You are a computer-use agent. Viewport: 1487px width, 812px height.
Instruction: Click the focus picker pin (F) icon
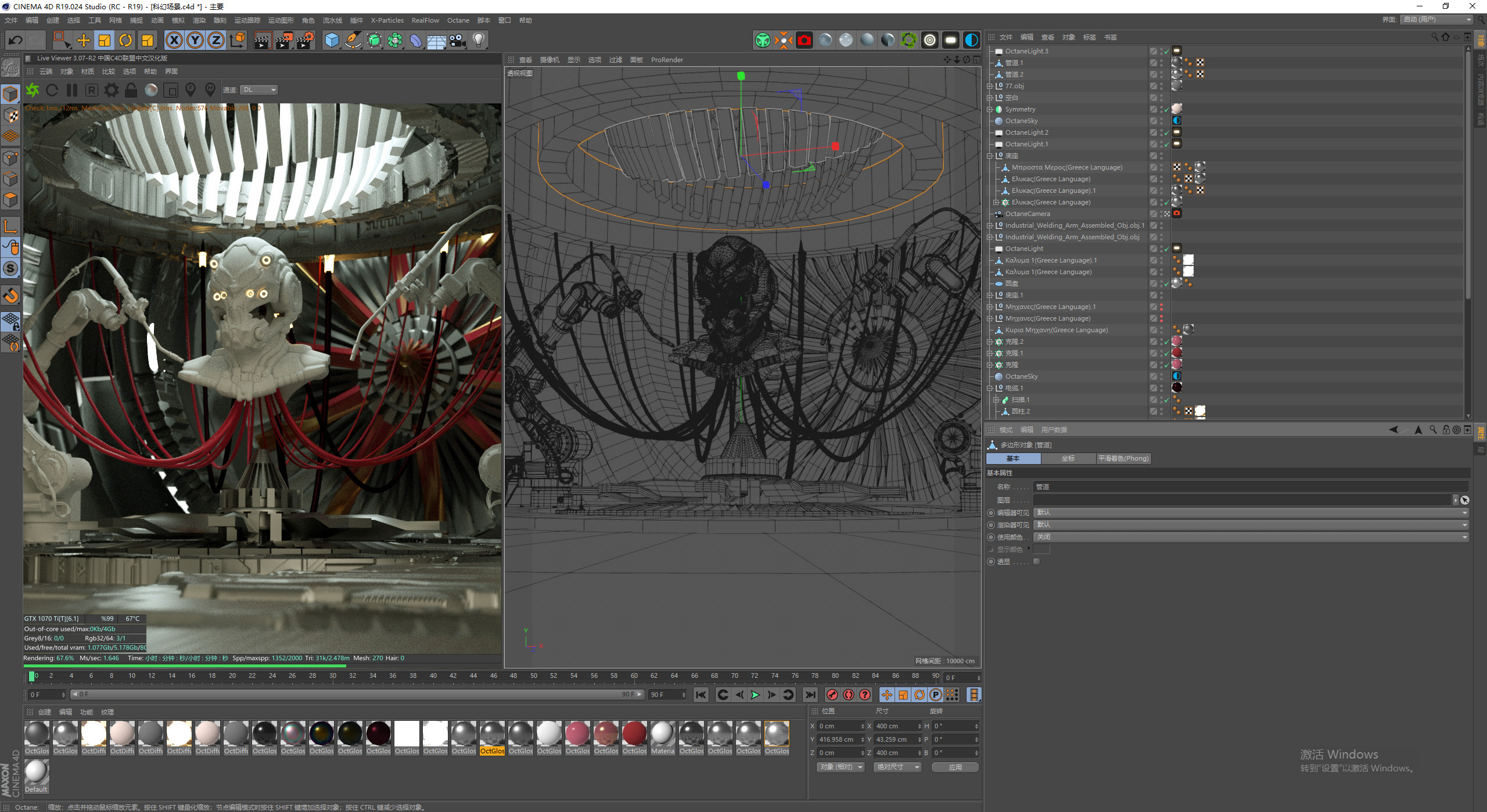click(191, 89)
